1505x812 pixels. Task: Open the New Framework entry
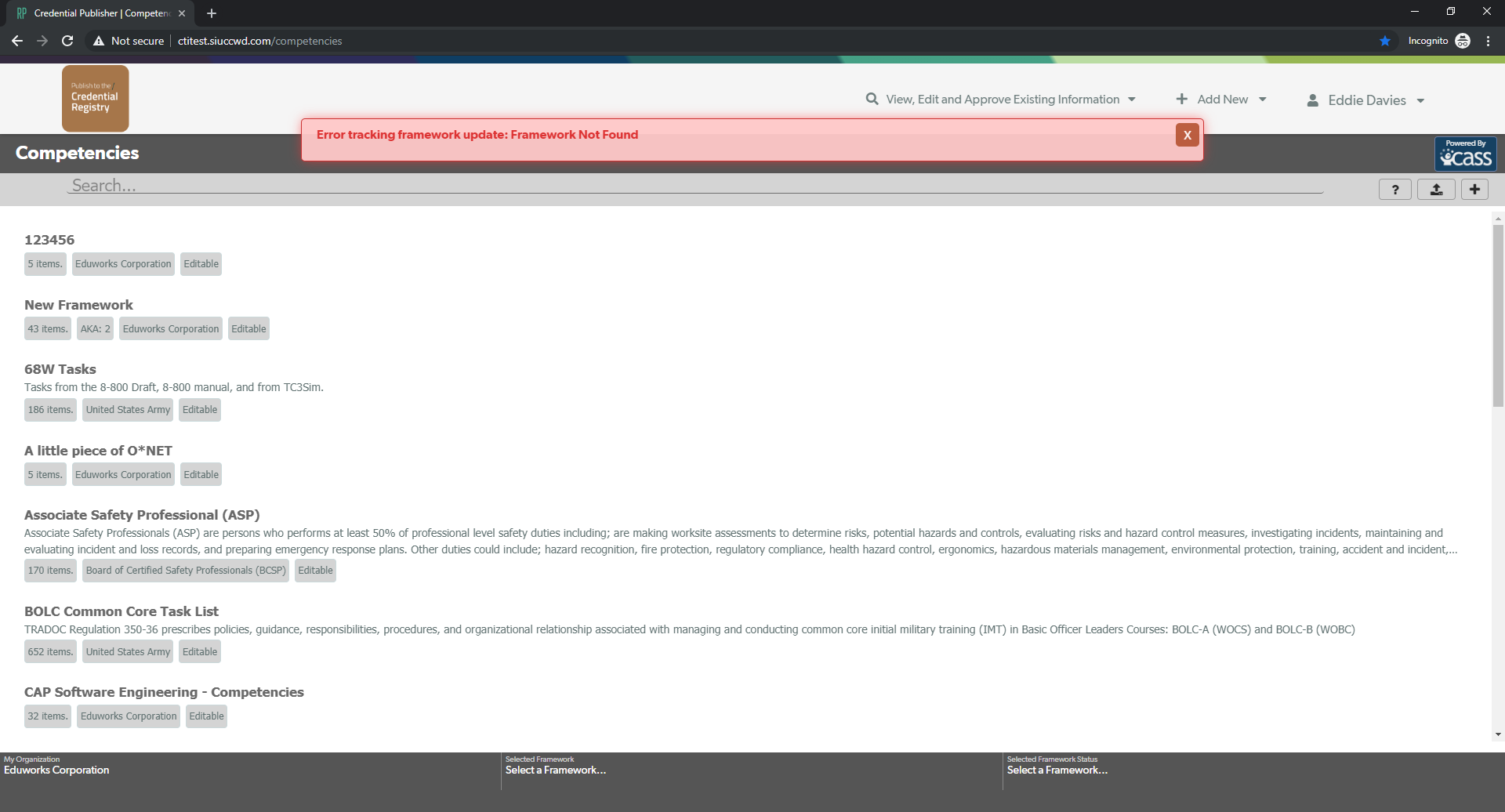78,305
